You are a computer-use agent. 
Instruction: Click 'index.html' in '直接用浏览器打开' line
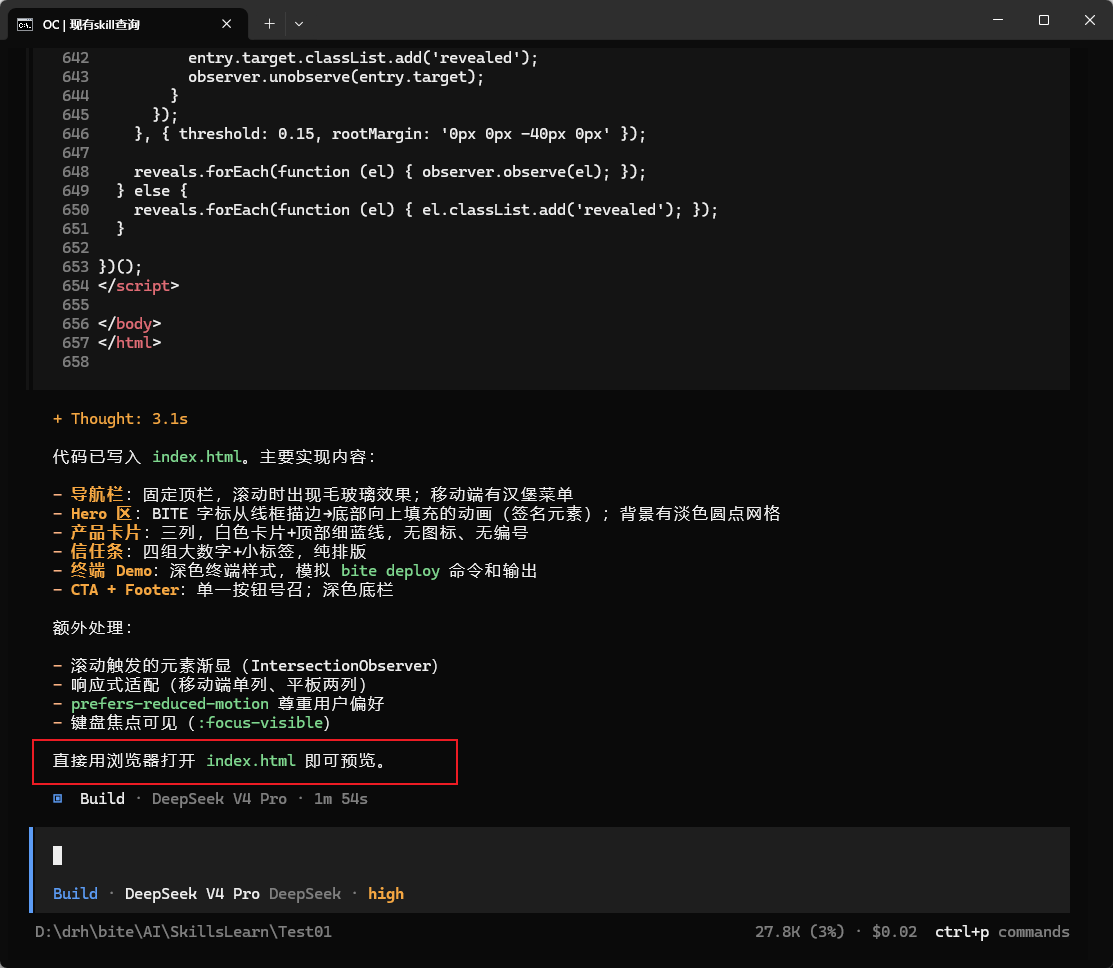[251, 760]
